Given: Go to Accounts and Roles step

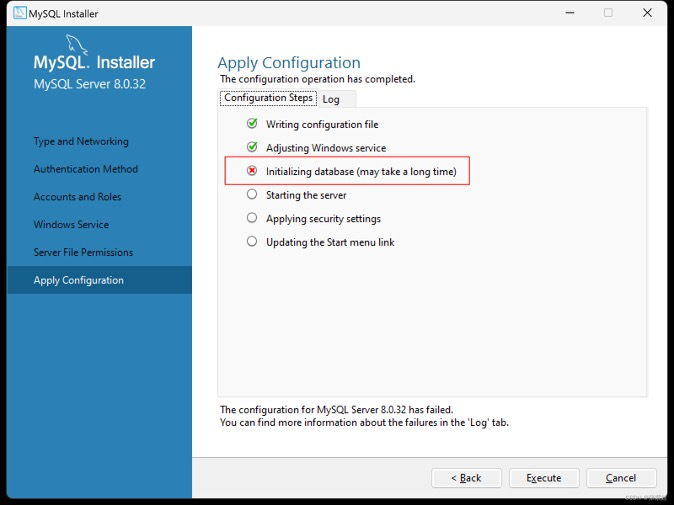Looking at the screenshot, I should click(77, 197).
